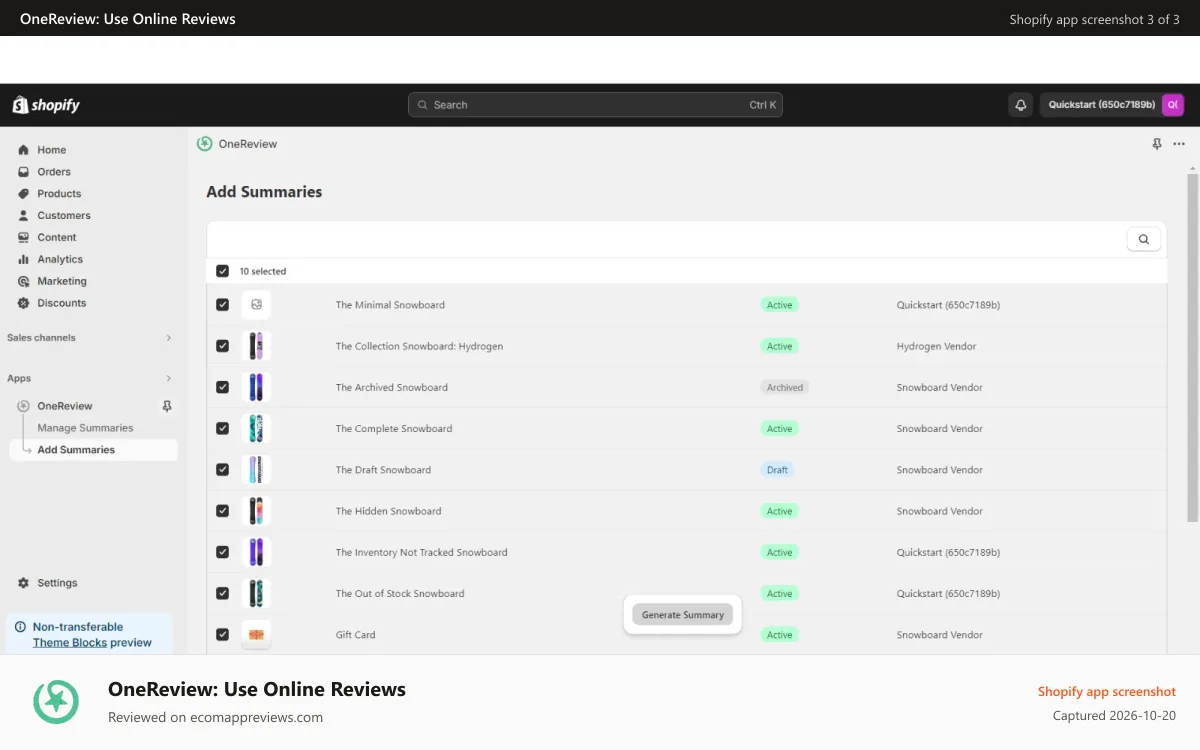This screenshot has width=1200, height=750.
Task: Open the three-dot more actions menu
Action: [x=1179, y=144]
